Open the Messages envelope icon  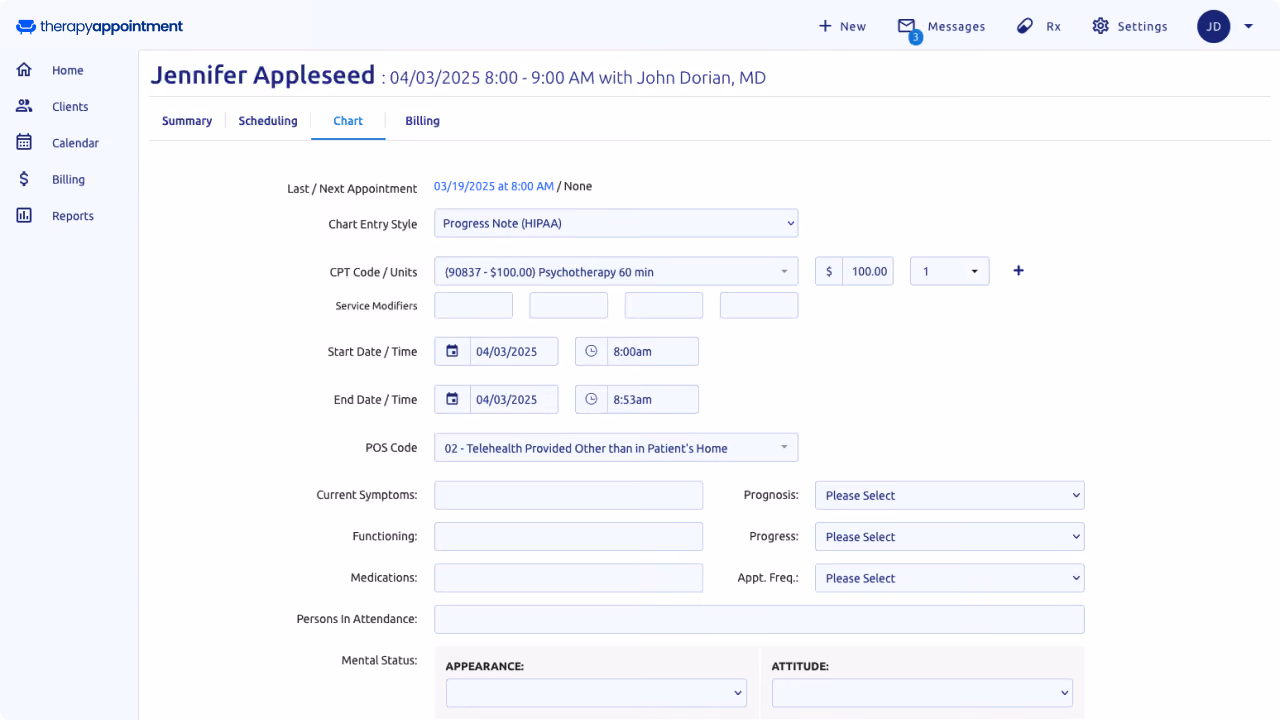[x=907, y=26]
